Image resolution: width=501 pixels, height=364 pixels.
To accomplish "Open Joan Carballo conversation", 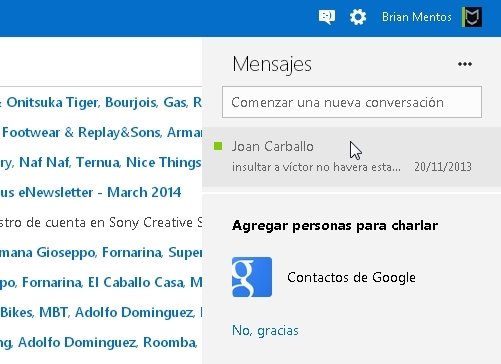I will 351,156.
